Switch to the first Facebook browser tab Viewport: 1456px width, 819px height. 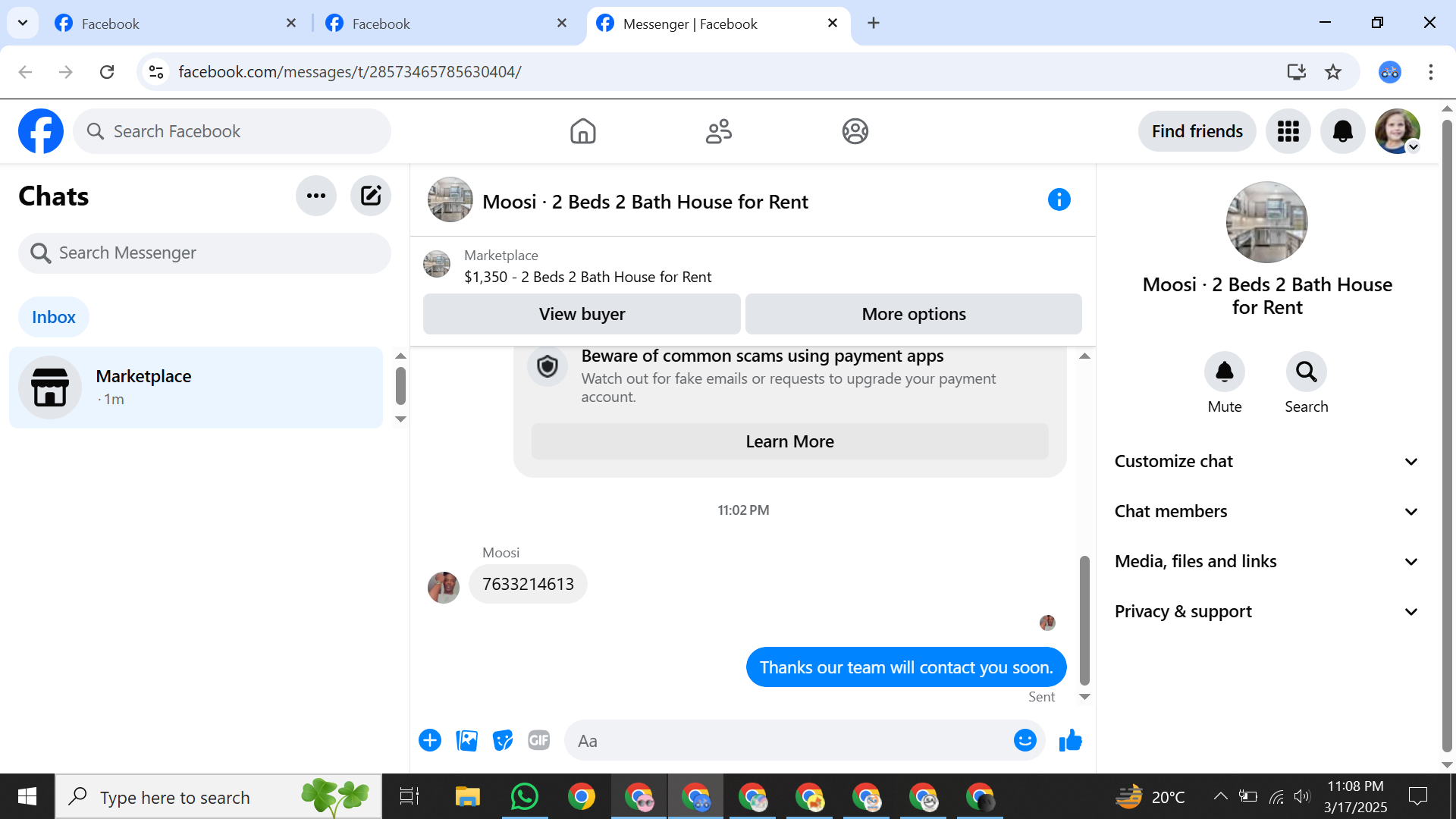(176, 24)
